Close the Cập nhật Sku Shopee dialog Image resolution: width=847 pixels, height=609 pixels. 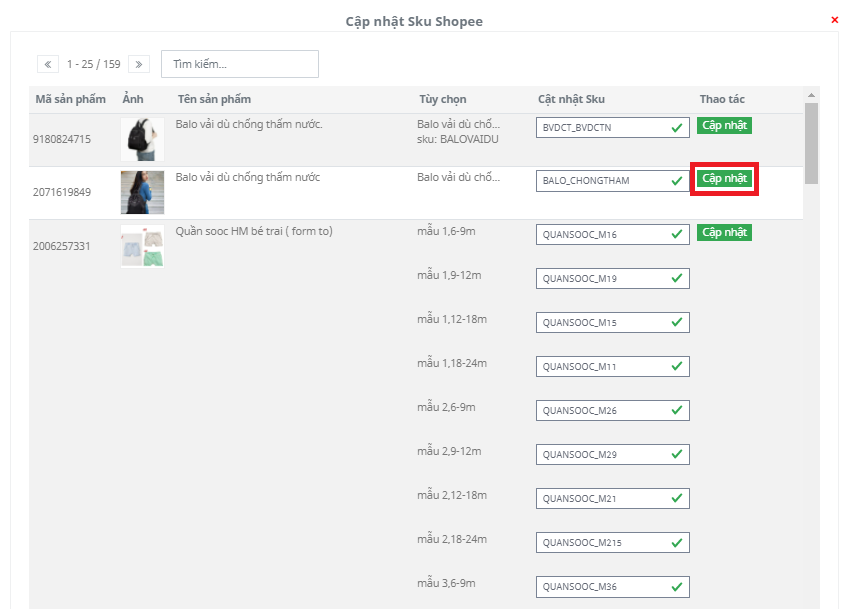pos(835,20)
